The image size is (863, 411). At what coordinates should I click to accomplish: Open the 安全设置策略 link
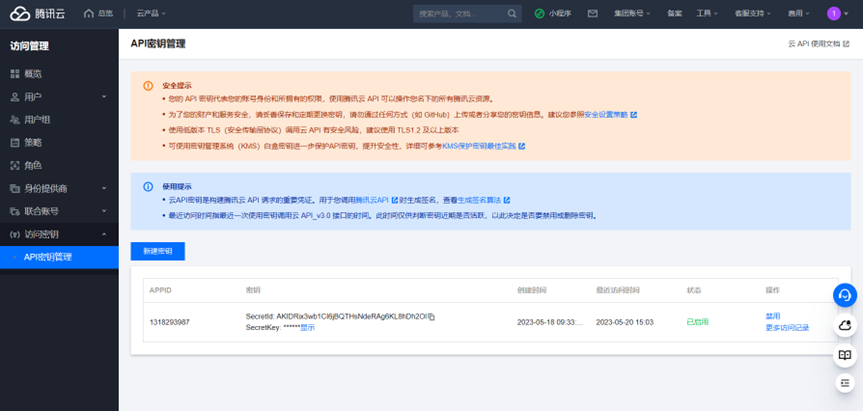610,115
